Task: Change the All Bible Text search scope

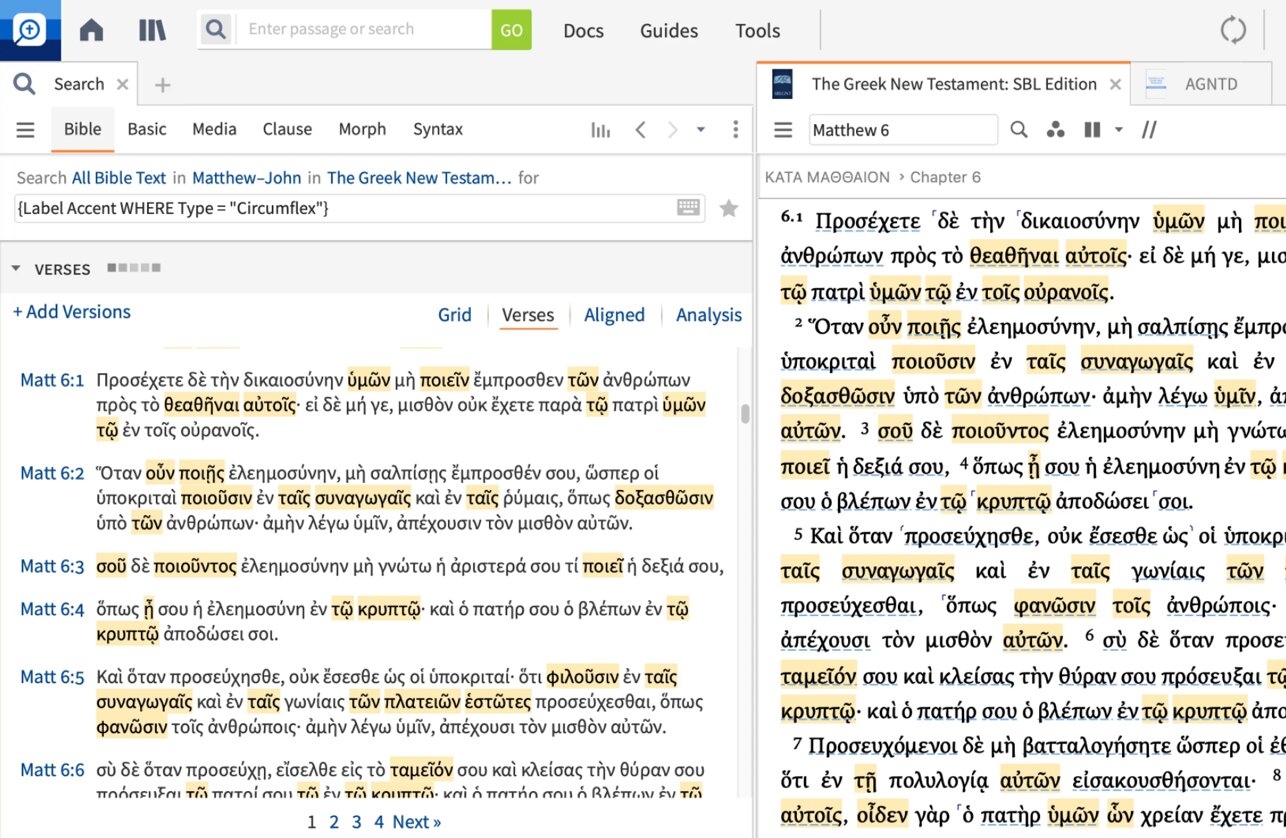Action: coord(119,178)
